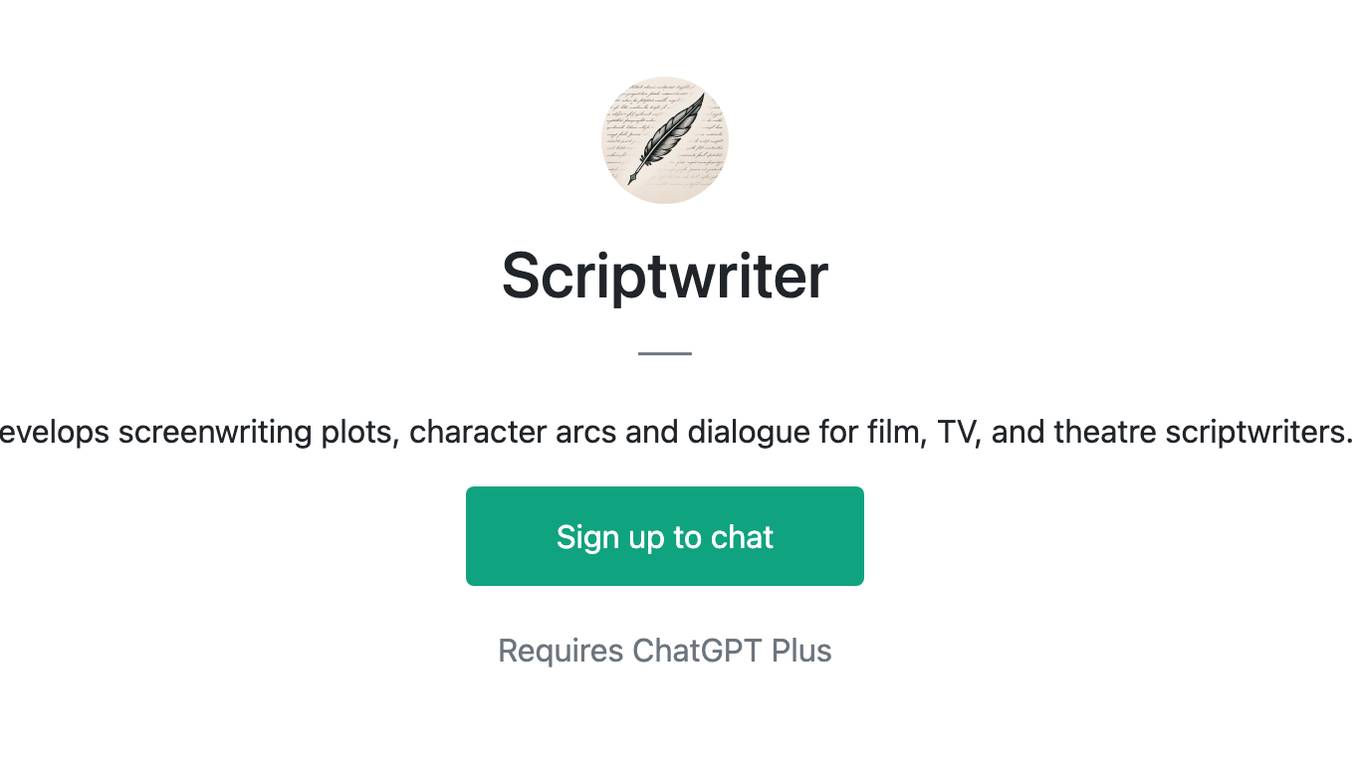Viewport: 1360px width, 764px height.
Task: Click the word 'Requires' below the green button
Action: 561,650
